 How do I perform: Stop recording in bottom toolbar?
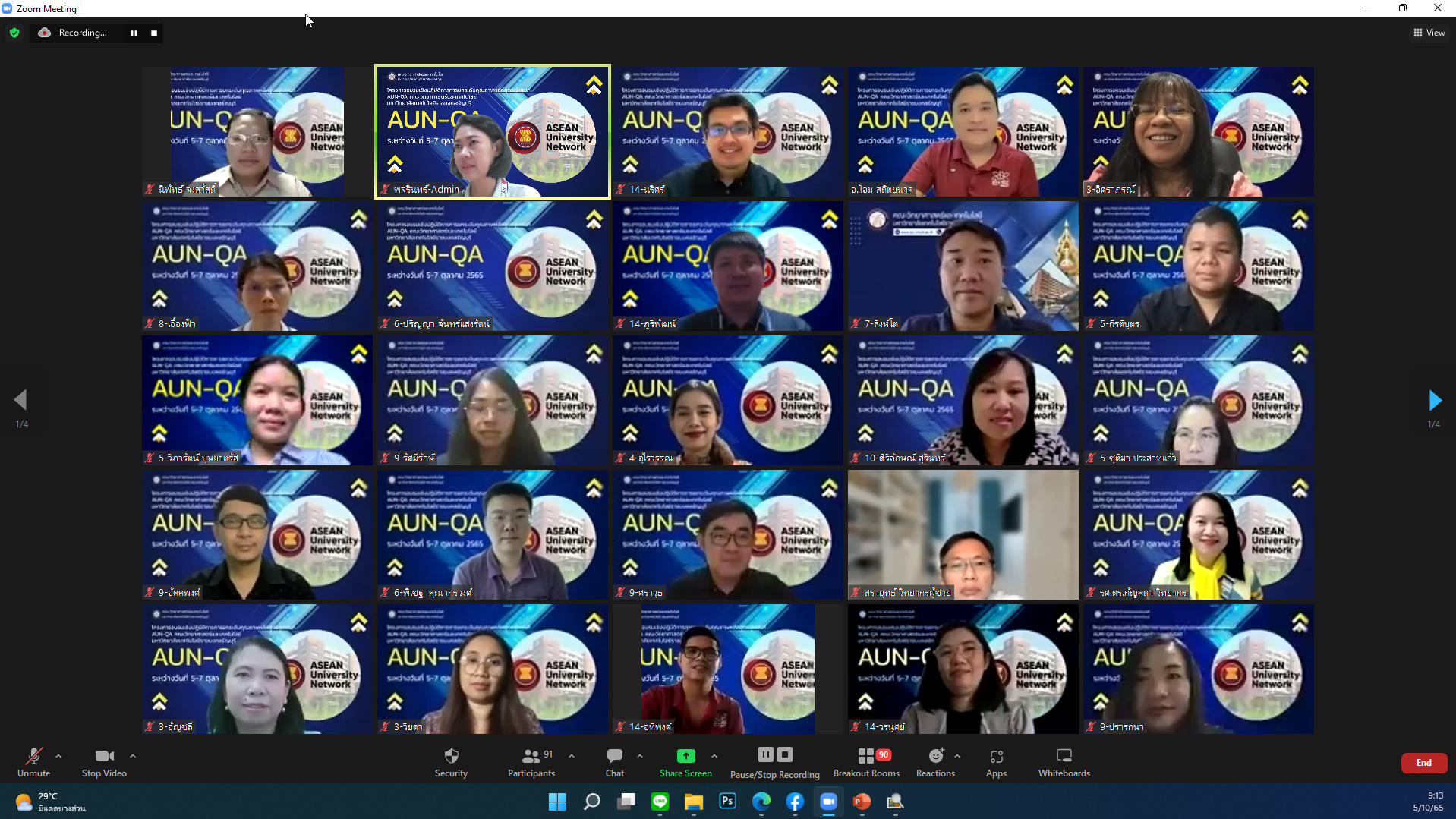pyautogui.click(x=786, y=754)
